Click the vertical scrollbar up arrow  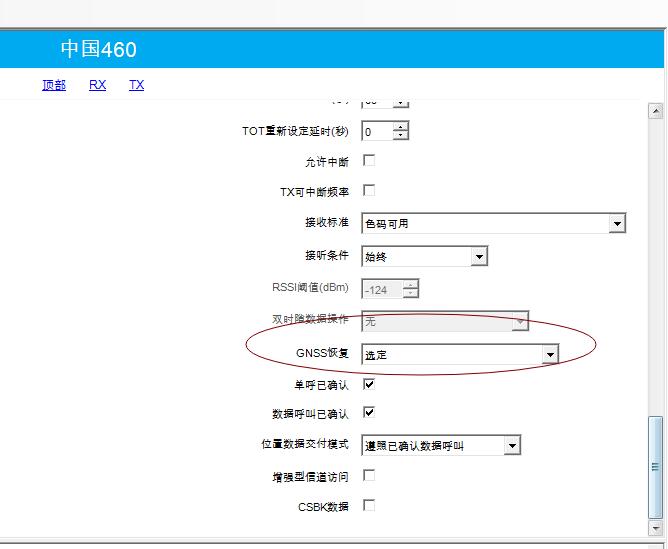[656, 110]
